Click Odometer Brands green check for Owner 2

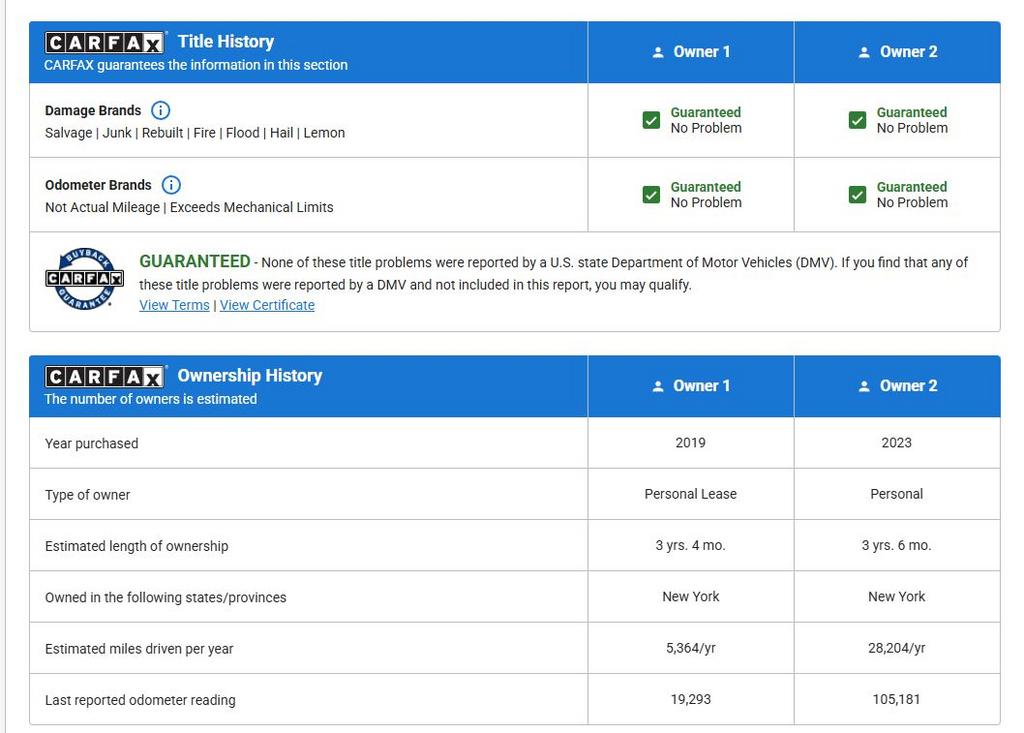tap(857, 195)
